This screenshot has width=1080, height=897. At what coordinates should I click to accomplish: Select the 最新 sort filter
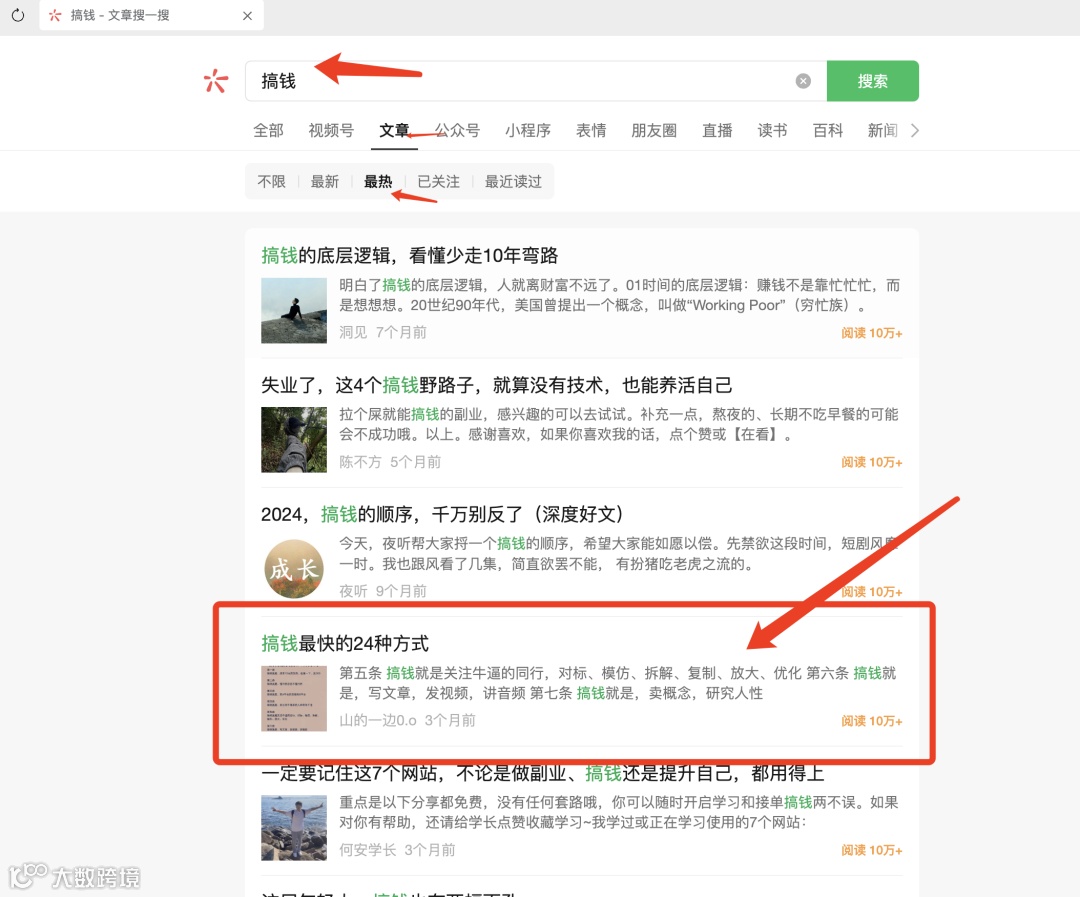tap(324, 181)
